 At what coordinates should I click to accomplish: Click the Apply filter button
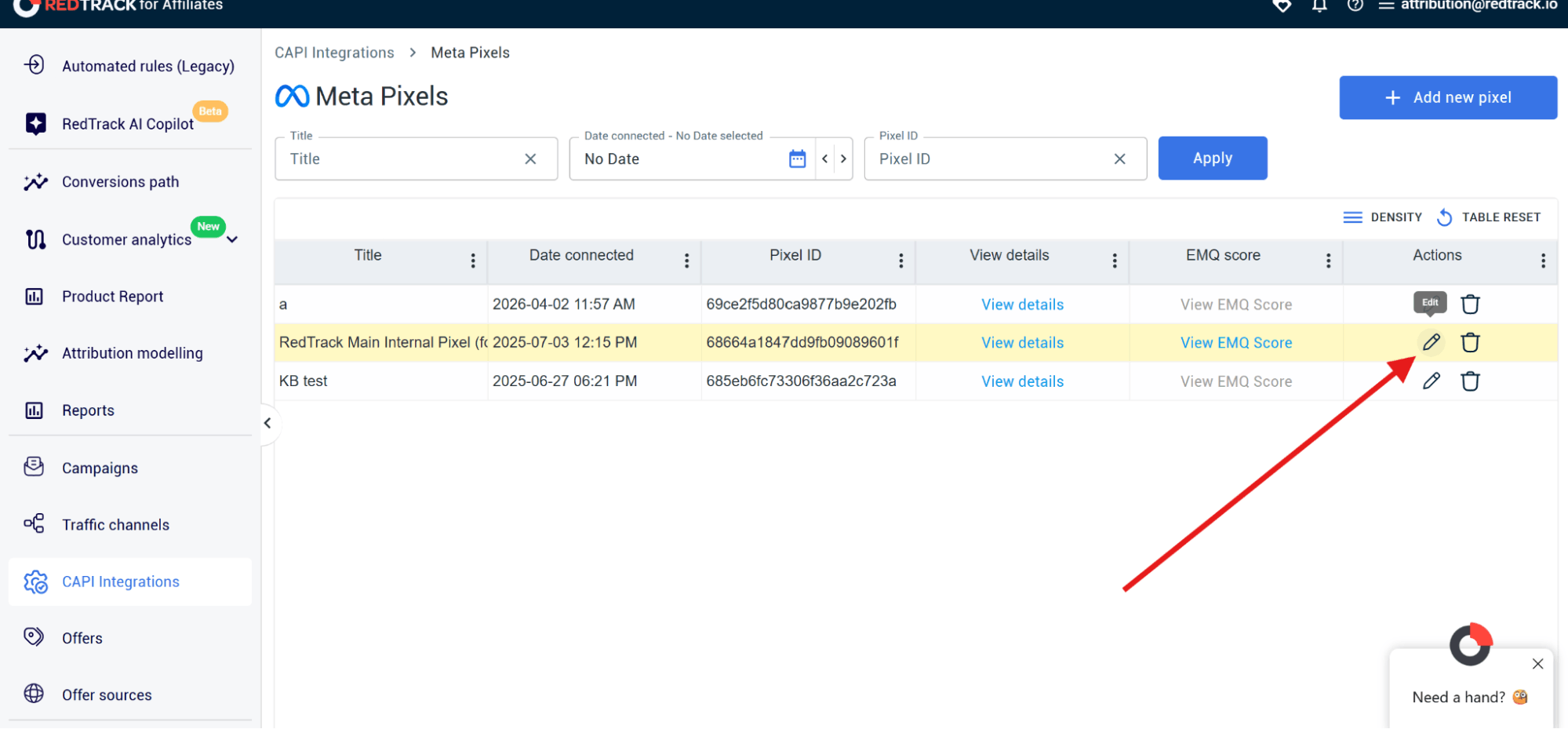pyautogui.click(x=1212, y=158)
